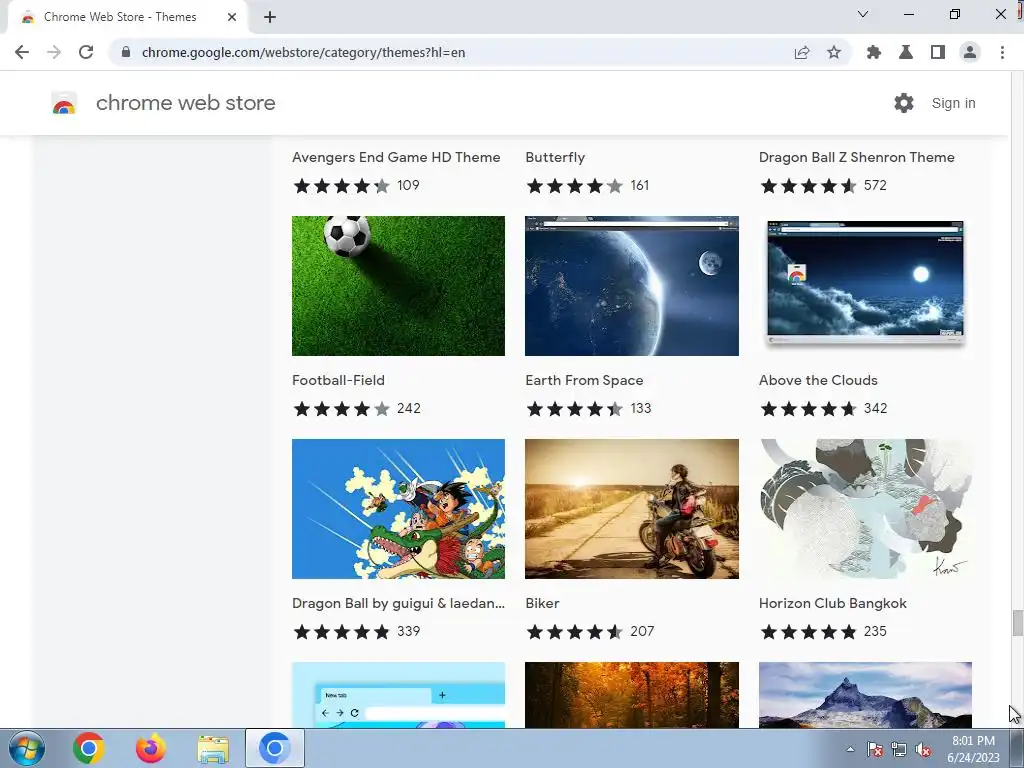Open the volume speaker tray icon
Viewport: 1024px width, 768px height.
923,749
